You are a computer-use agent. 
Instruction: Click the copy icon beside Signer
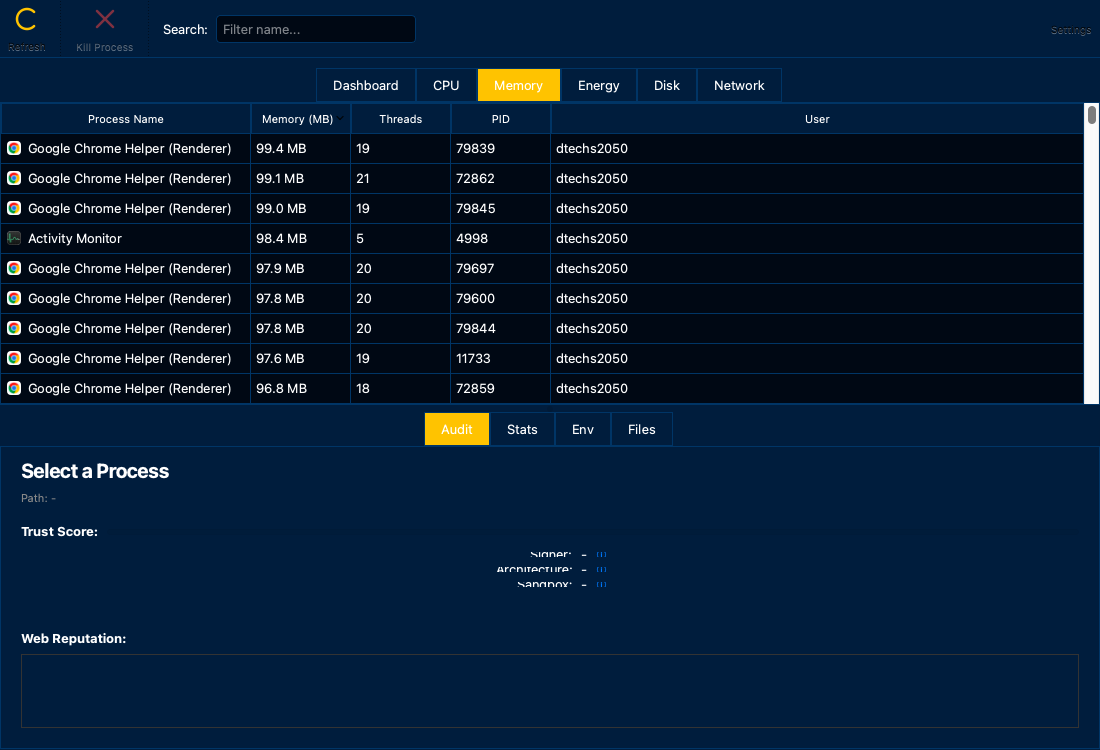(x=601, y=554)
